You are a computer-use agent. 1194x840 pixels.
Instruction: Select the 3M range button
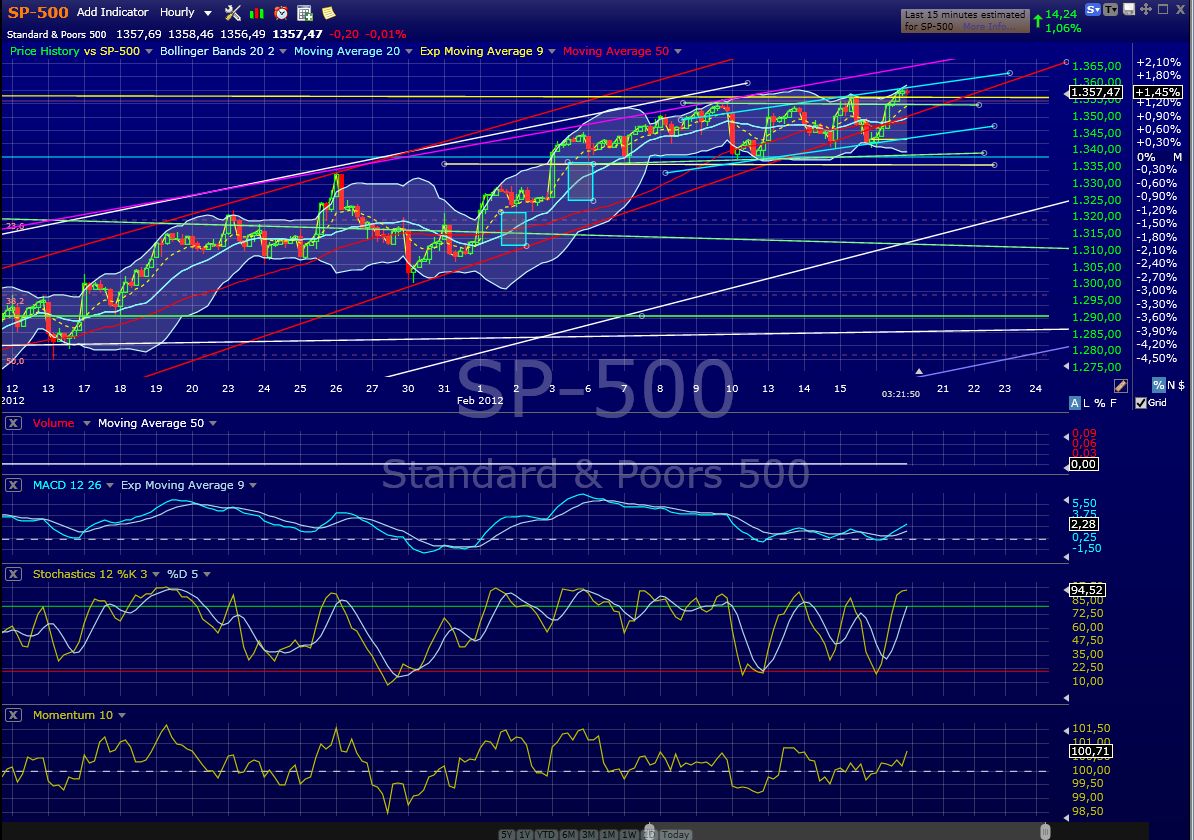click(x=588, y=835)
